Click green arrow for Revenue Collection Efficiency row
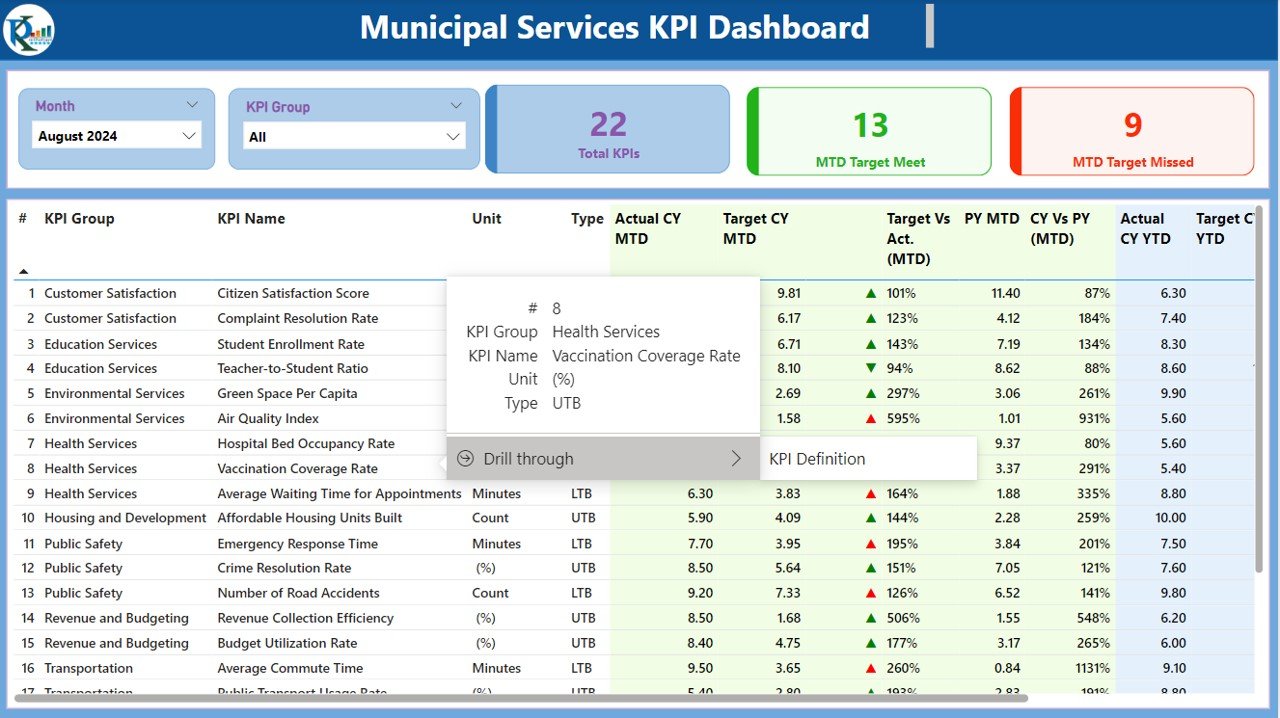 point(871,618)
